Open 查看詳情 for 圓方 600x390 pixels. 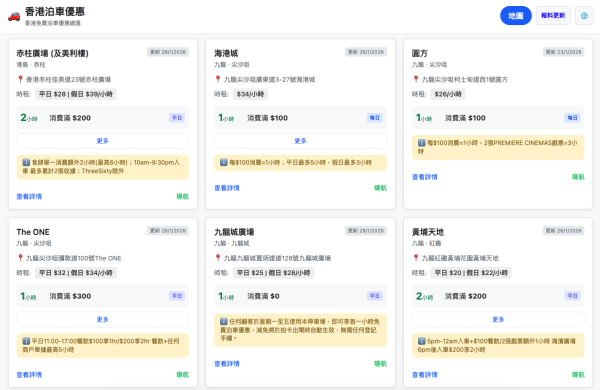point(425,177)
